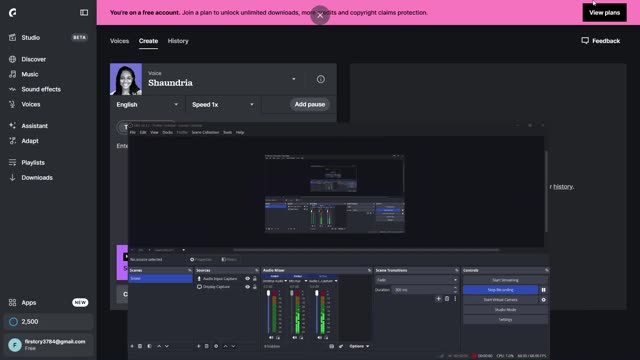The width and height of the screenshot is (640, 360).
Task: Click the Add pause button
Action: tap(310, 104)
